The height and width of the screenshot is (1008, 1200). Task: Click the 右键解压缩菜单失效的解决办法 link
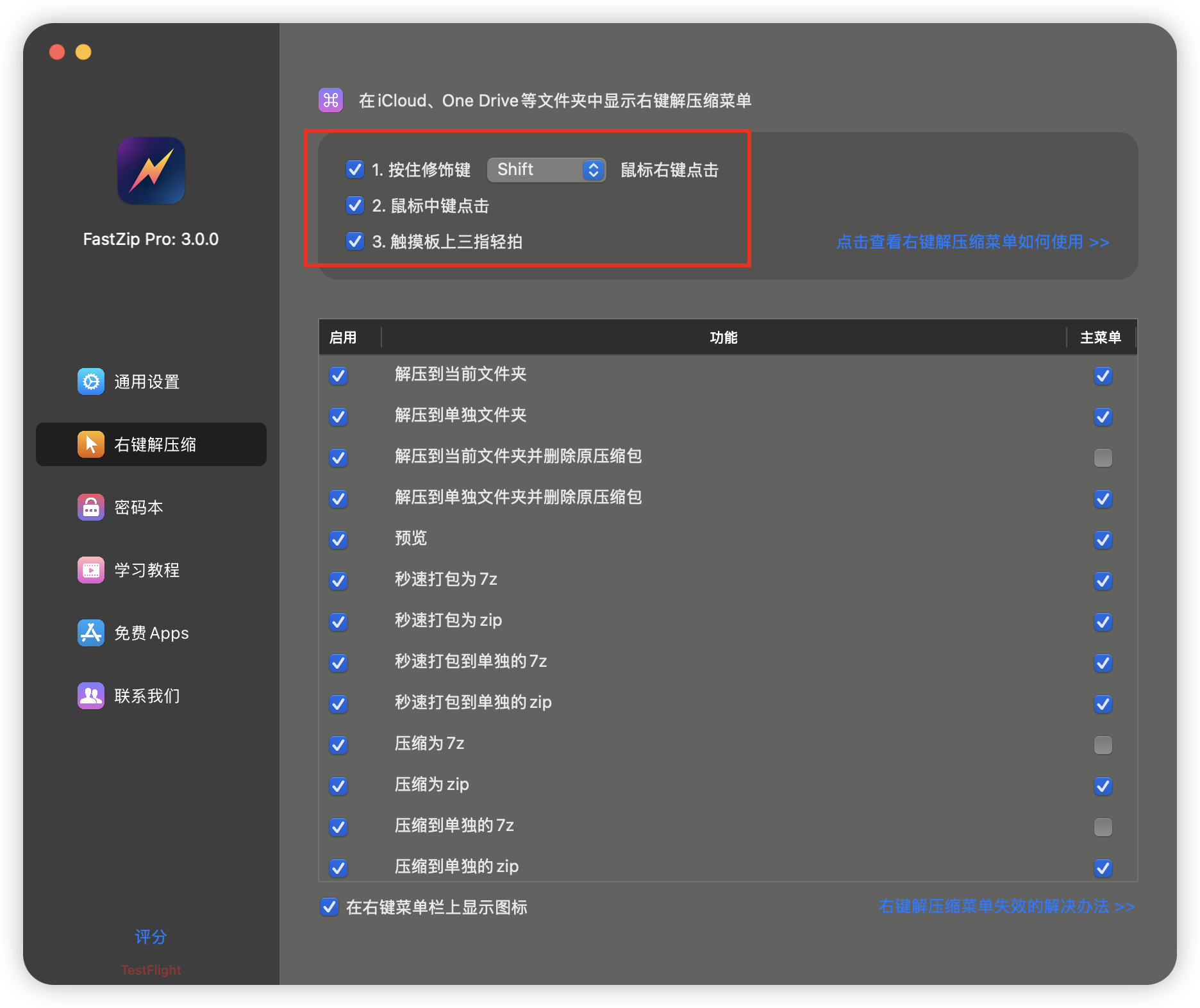(1006, 907)
